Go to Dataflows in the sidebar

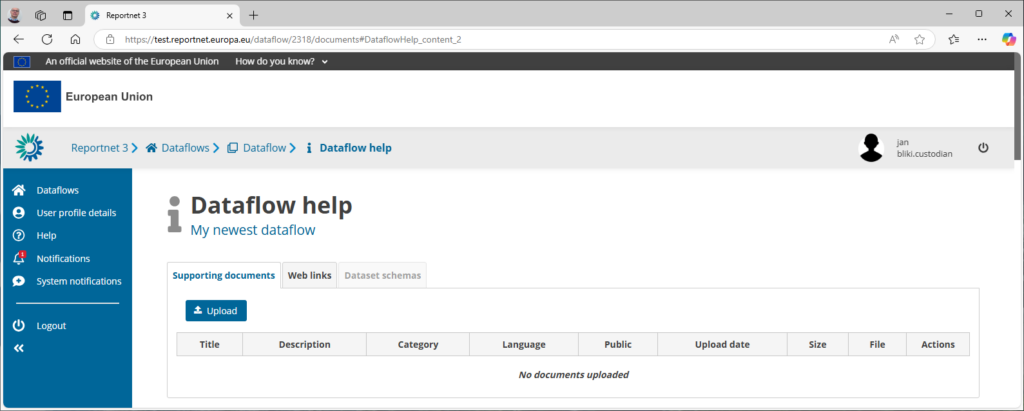[x=57, y=190]
